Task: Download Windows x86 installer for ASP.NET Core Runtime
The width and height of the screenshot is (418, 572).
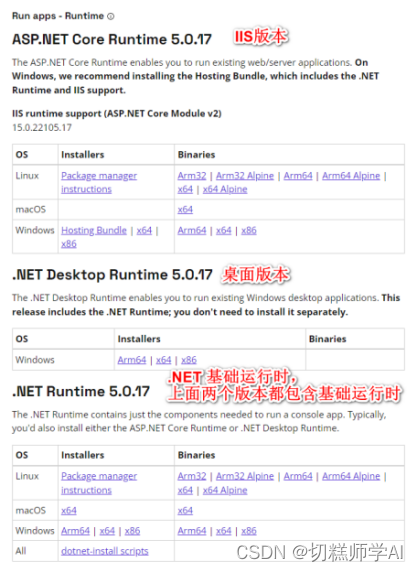Action: [x=69, y=244]
